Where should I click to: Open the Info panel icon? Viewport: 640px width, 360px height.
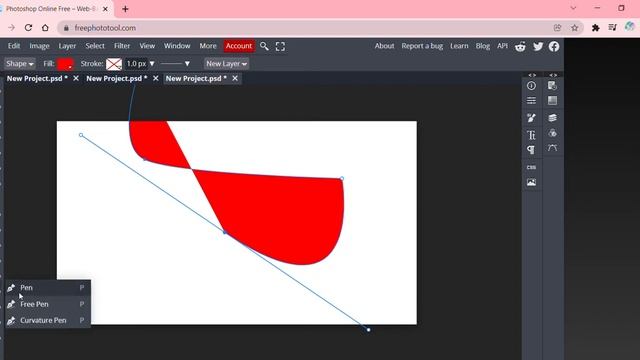tap(531, 86)
